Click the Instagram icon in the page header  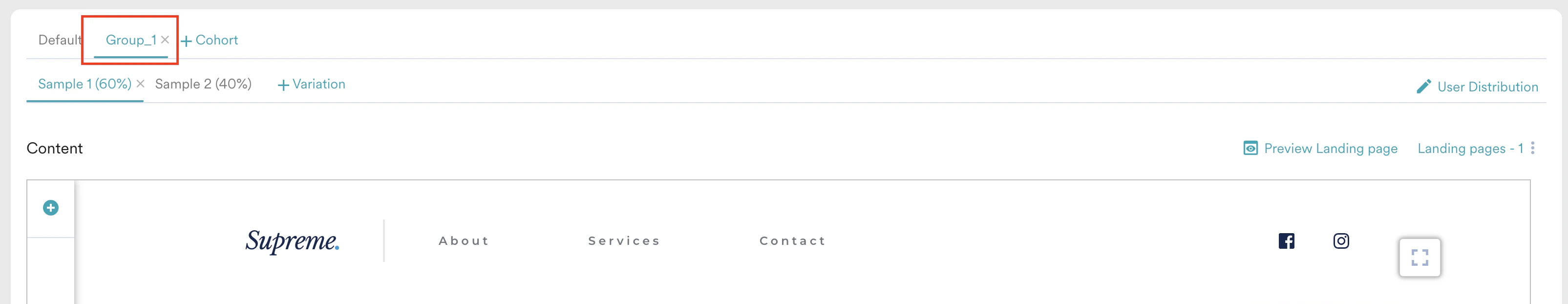point(1341,240)
